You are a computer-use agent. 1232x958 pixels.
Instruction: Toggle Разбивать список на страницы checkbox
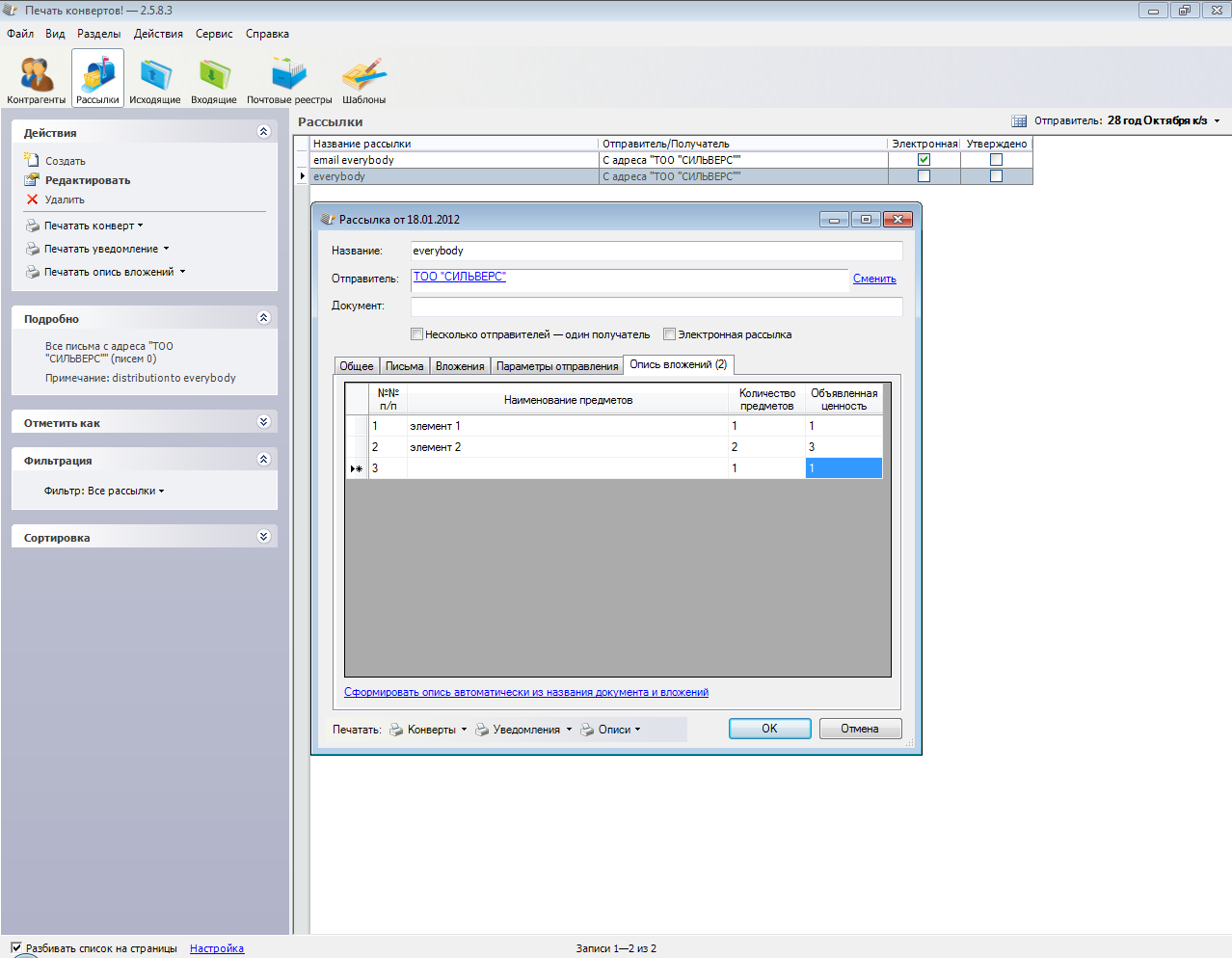tap(15, 948)
